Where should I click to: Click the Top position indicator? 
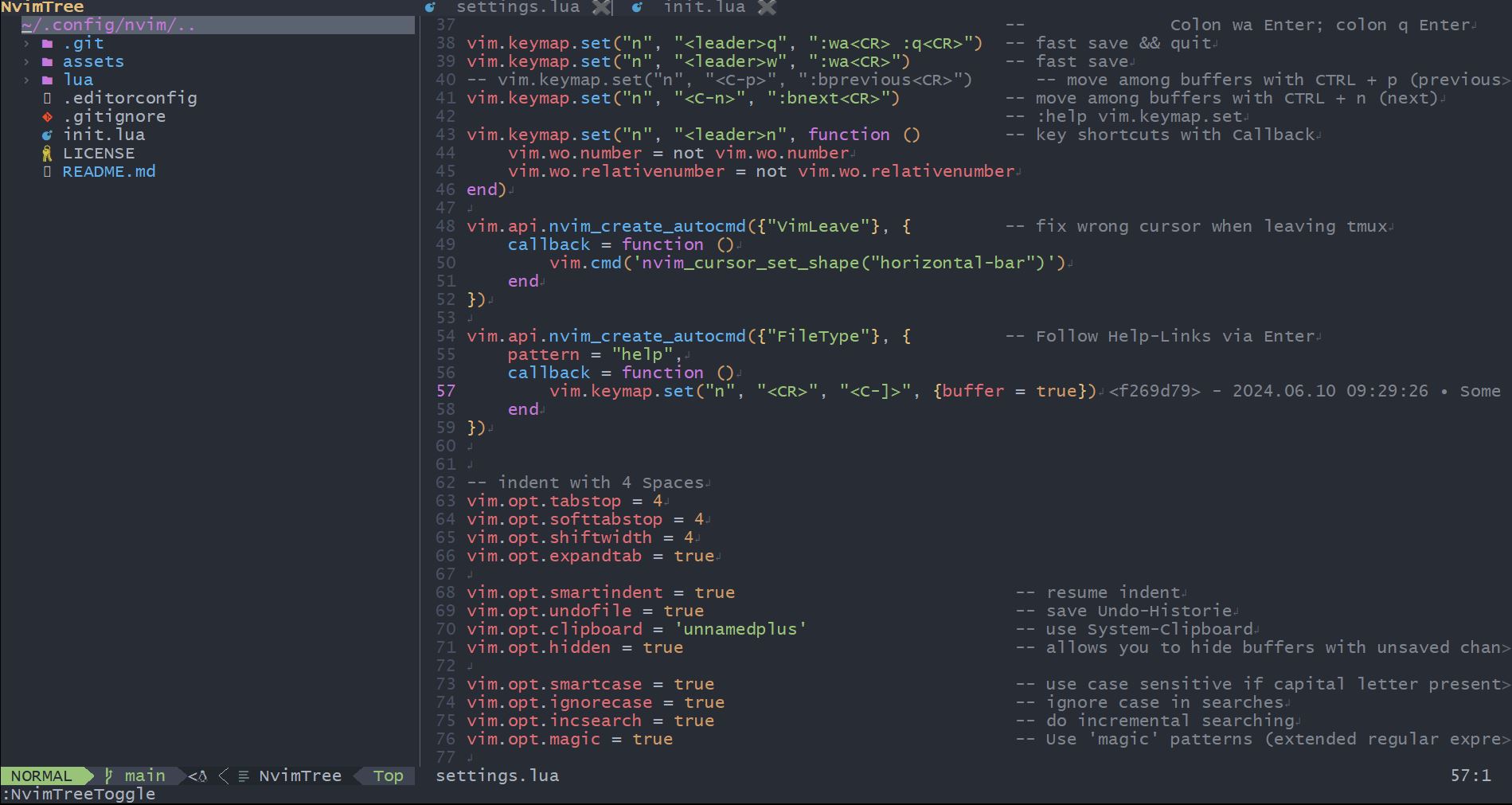coord(389,776)
